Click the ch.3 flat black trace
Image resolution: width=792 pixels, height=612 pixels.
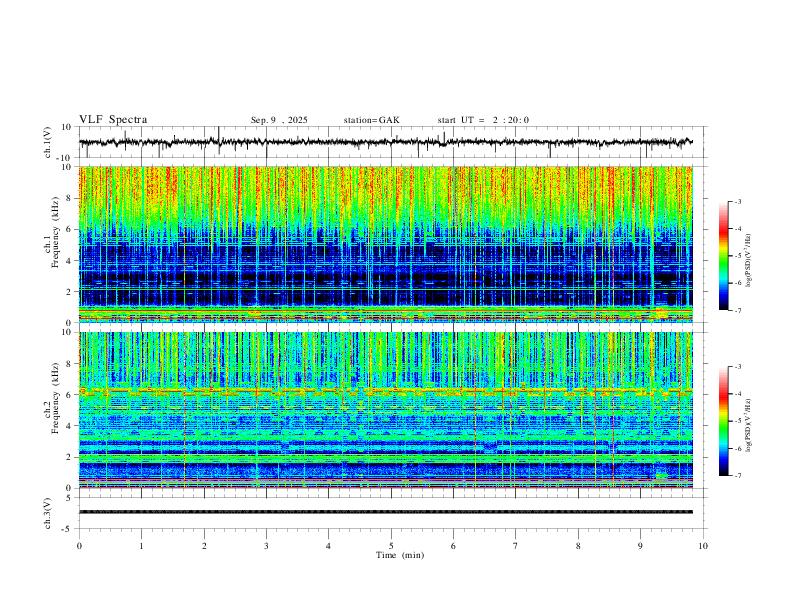tap(386, 512)
